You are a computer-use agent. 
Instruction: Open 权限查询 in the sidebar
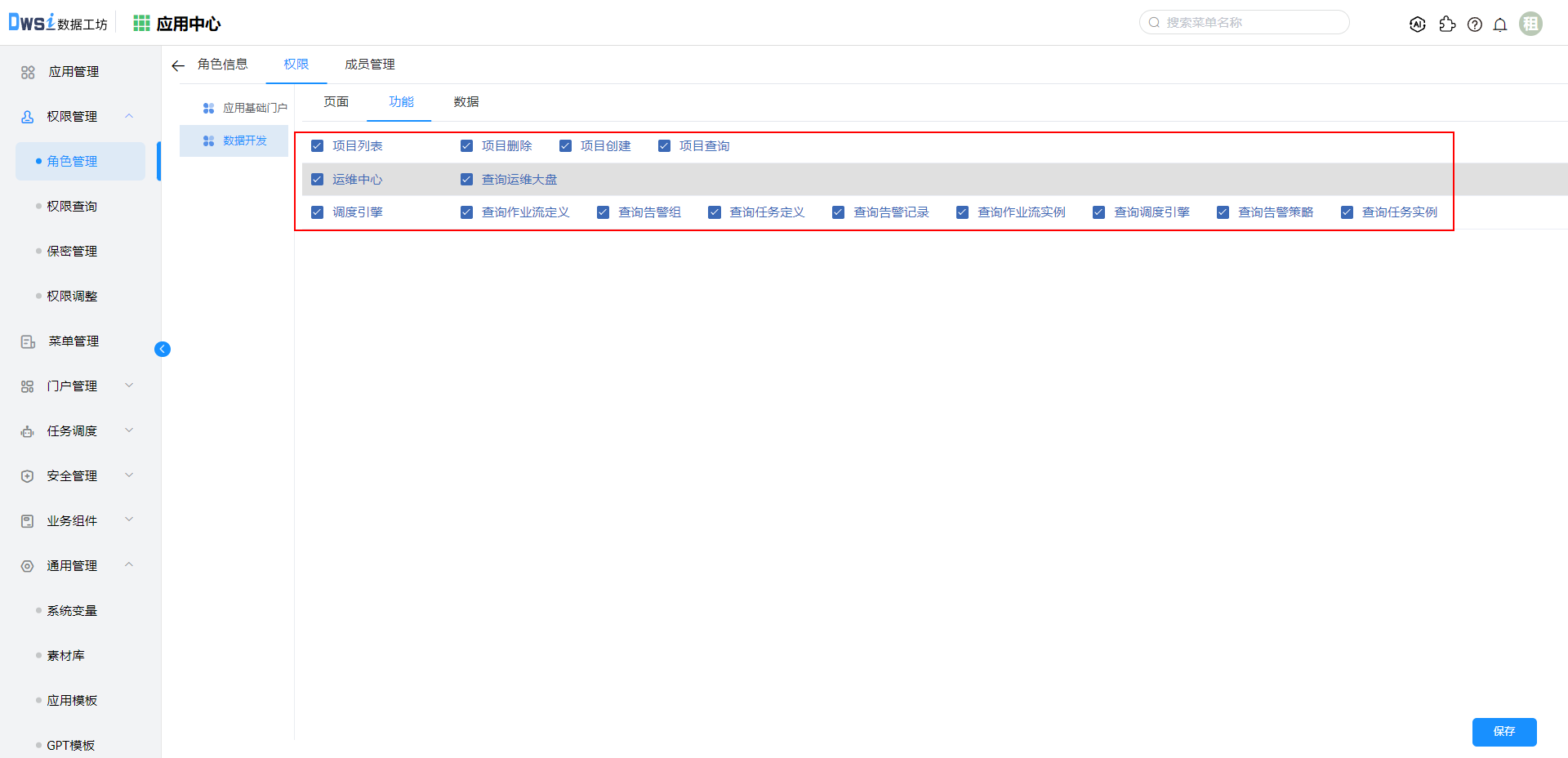pyautogui.click(x=72, y=206)
